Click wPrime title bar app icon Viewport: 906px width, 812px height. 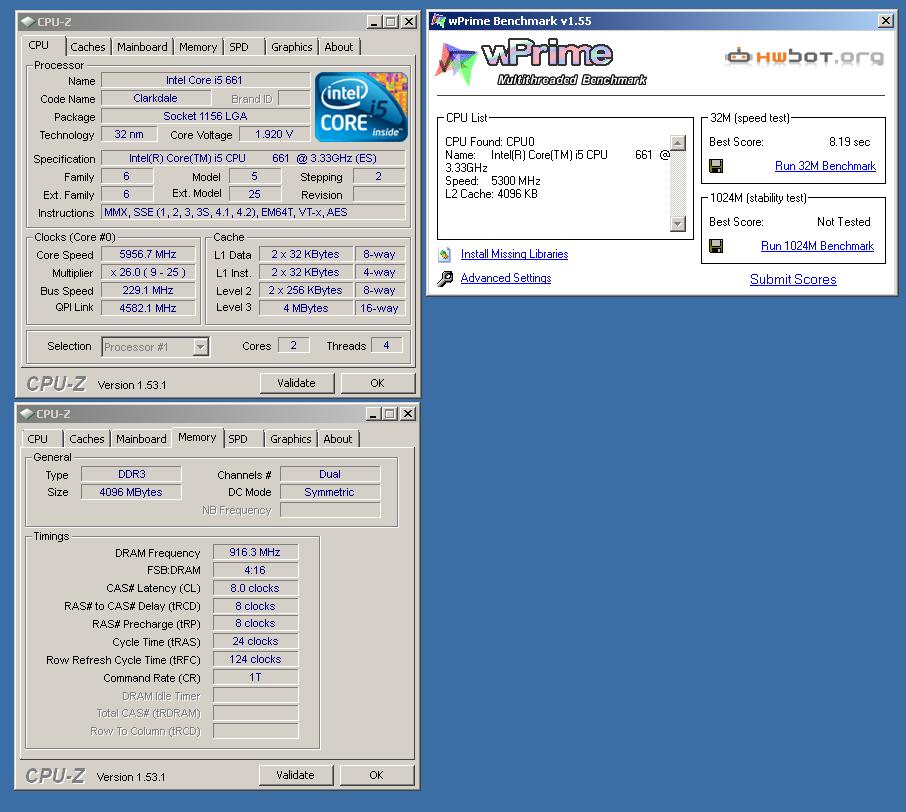(x=439, y=21)
